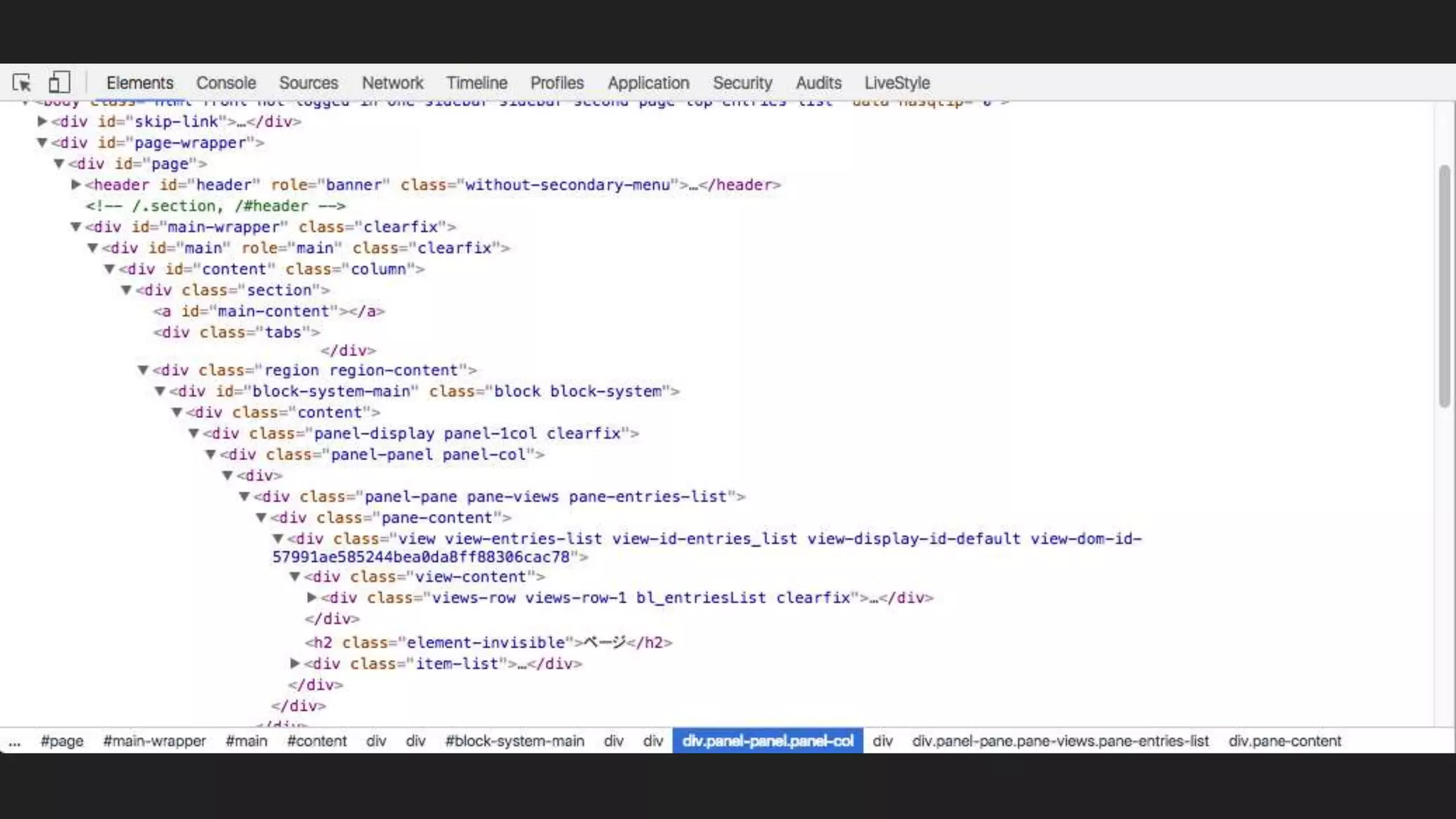Click the vertical scrollbar thumb
Viewport: 1456px width, 819px height.
[1444, 284]
